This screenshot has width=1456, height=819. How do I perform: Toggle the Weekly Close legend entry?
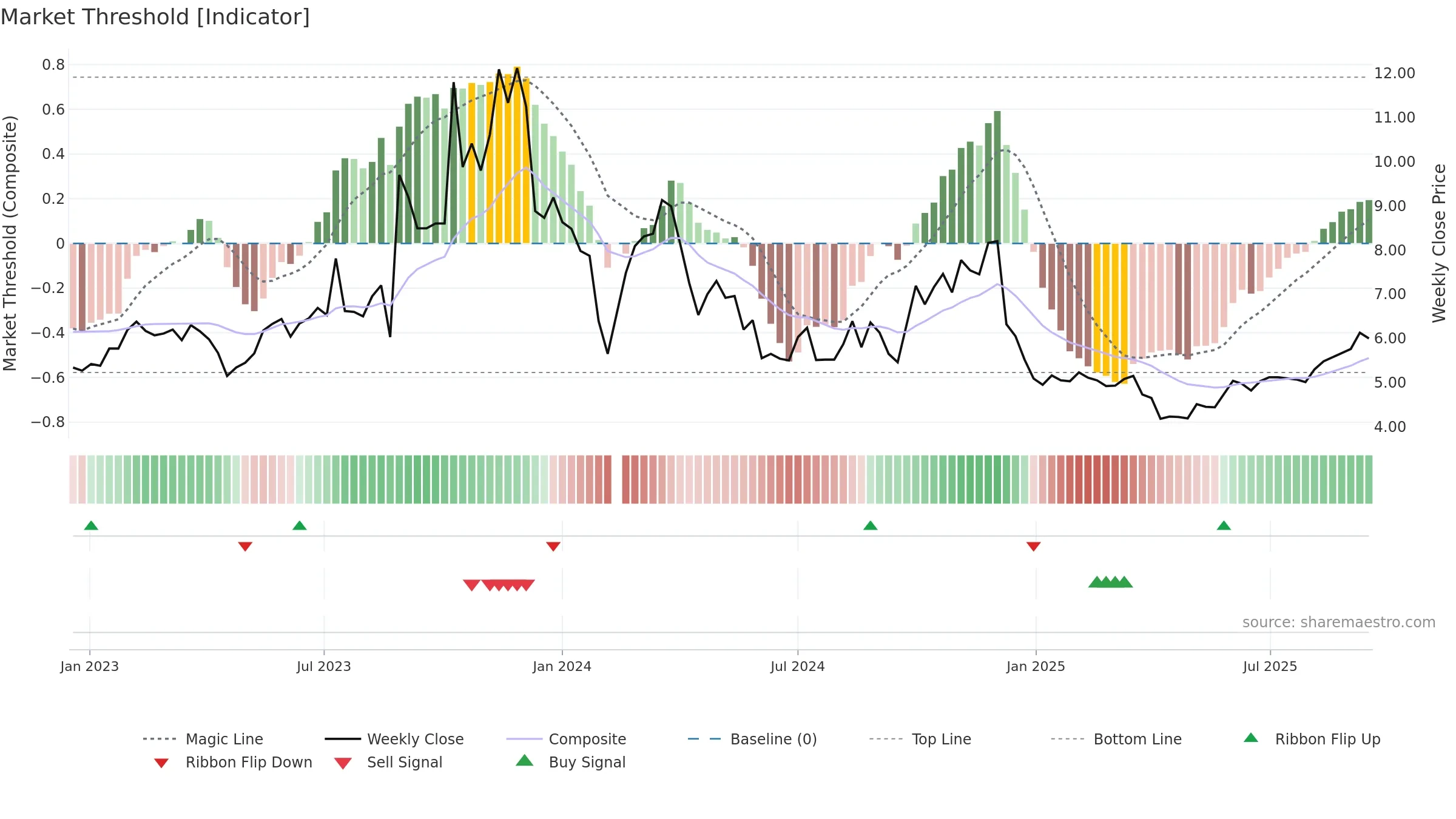tap(394, 739)
